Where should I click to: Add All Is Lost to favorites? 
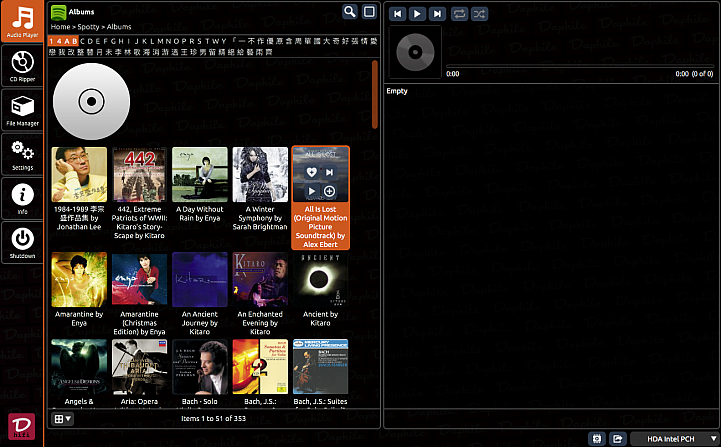pos(311,172)
